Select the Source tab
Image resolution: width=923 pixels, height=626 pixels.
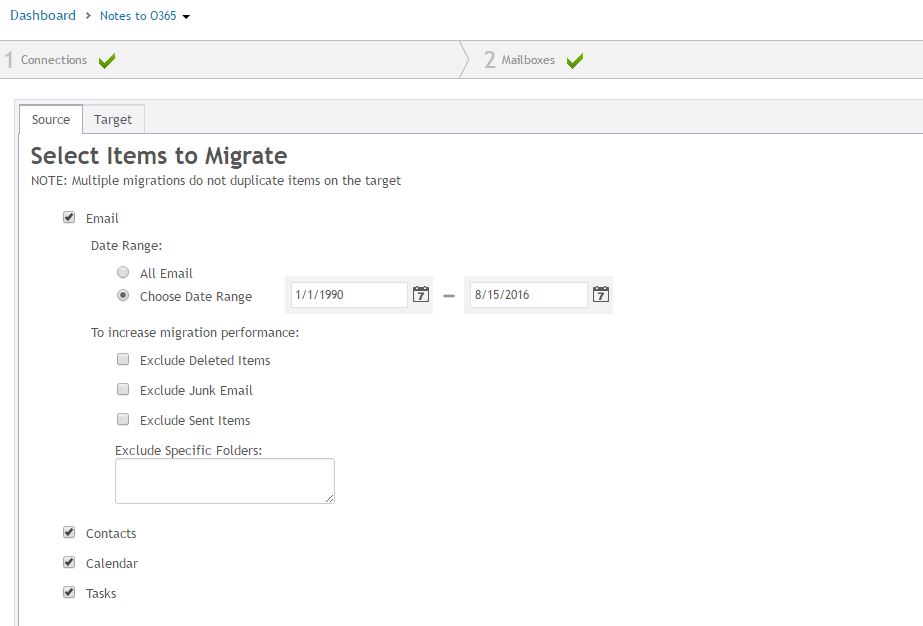[51, 120]
